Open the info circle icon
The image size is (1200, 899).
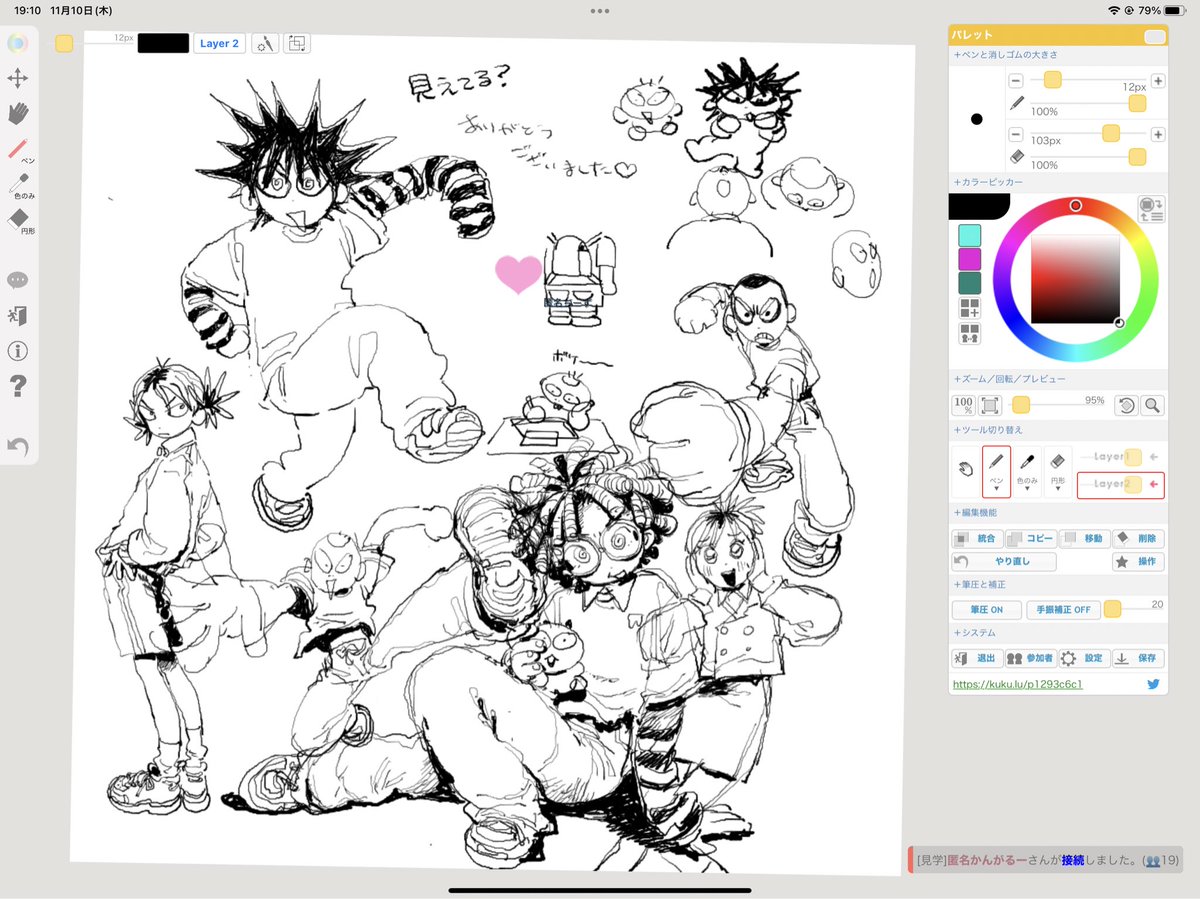coord(18,351)
